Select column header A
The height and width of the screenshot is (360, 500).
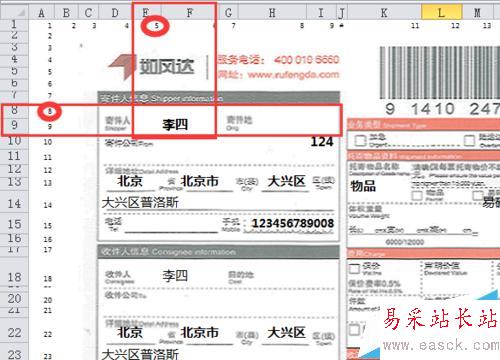[41, 13]
